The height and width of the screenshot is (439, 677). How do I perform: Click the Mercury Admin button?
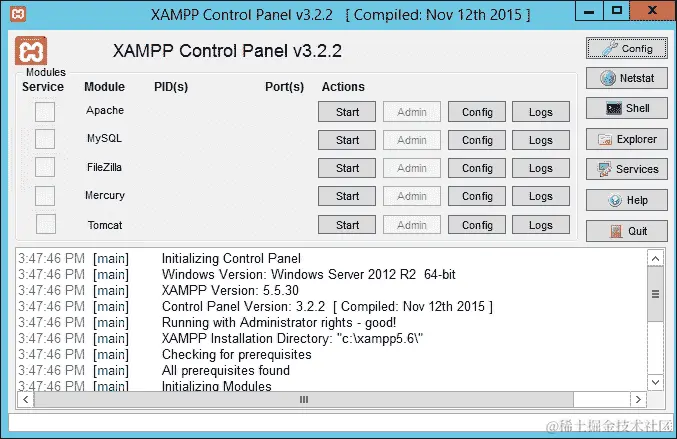tap(412, 196)
